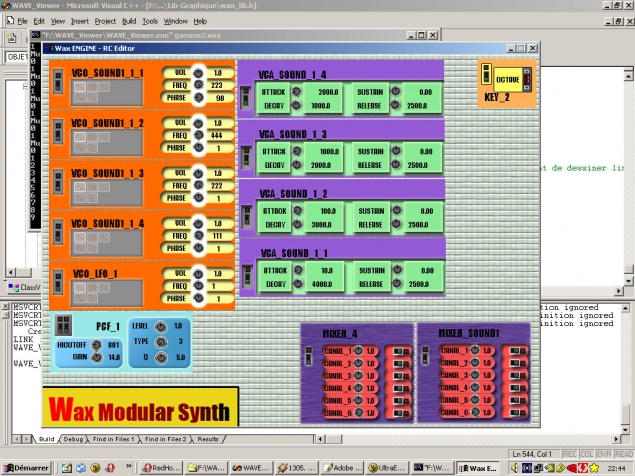Open the Find in Files 1 tab
The image size is (635, 476).
point(113,438)
